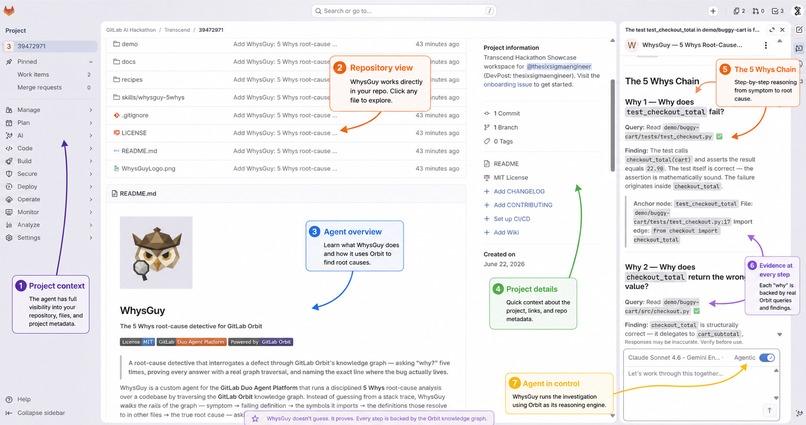This screenshot has width=806, height=425.
Task: Expand the Manage menu chevron
Action: pos(90,110)
